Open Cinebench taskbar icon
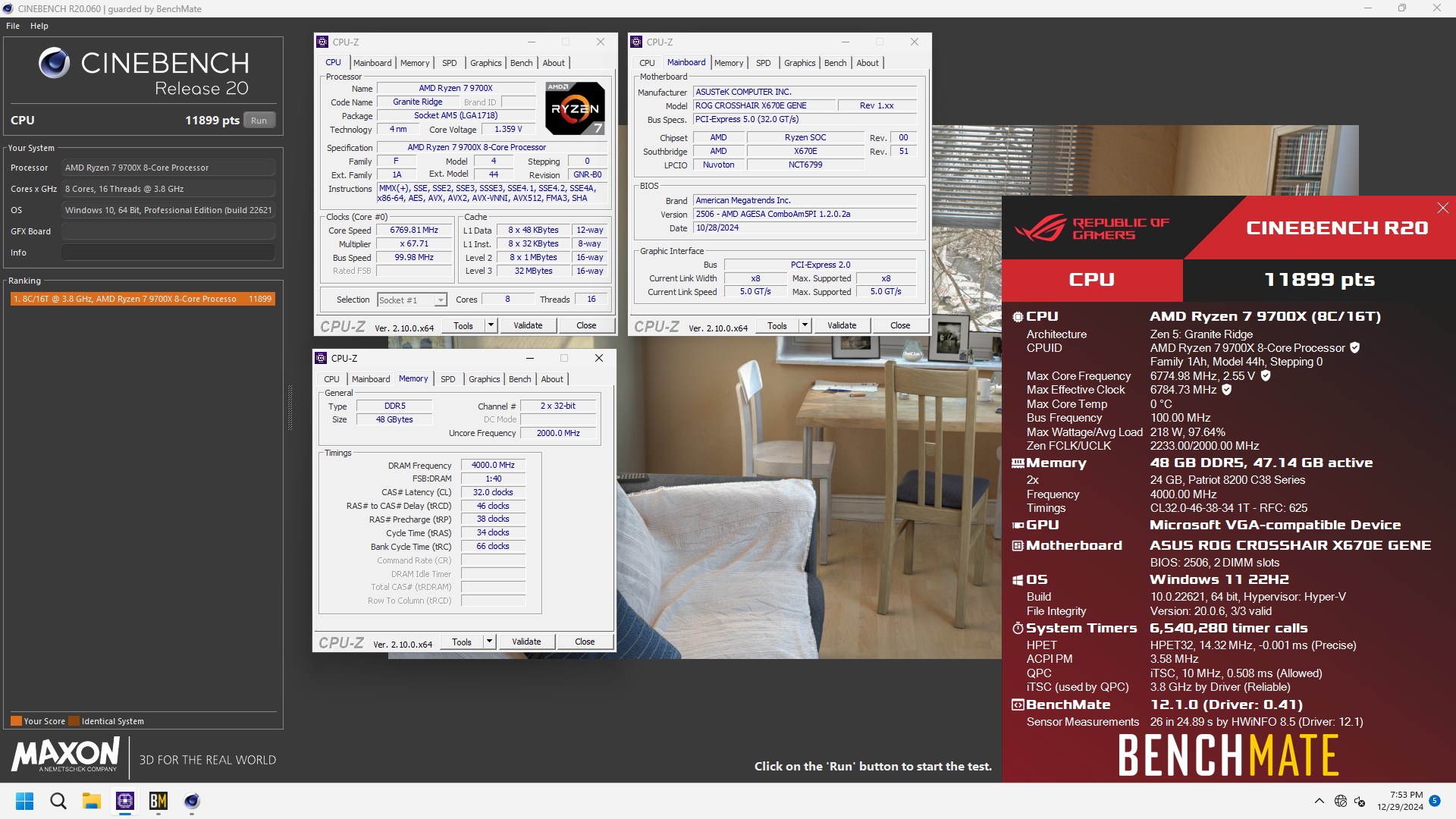Screen dimensions: 1456x819 click(192, 801)
